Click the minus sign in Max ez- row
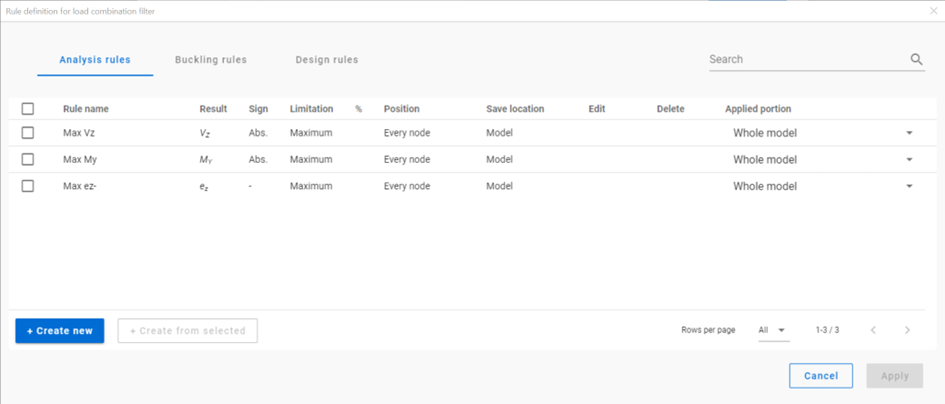 250,186
